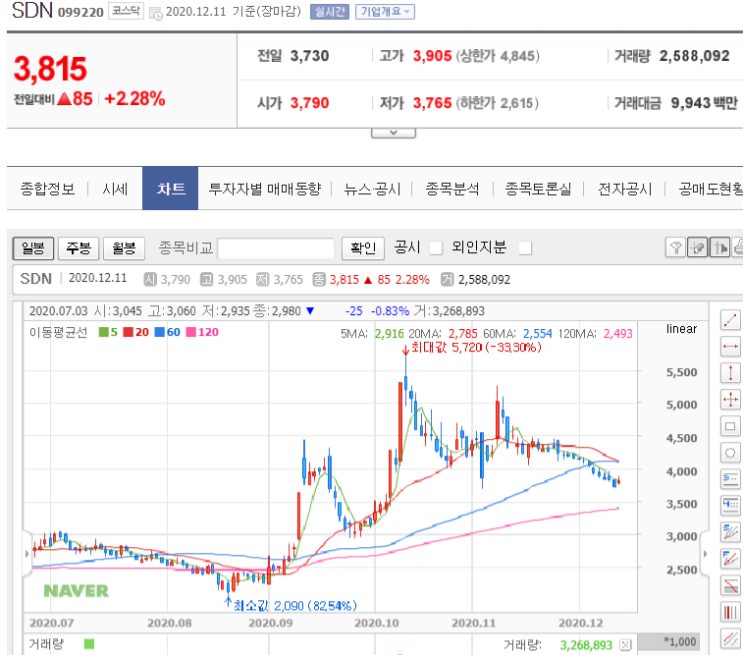
Task: Select the horizontal line drawing tool
Action: pos(730,346)
